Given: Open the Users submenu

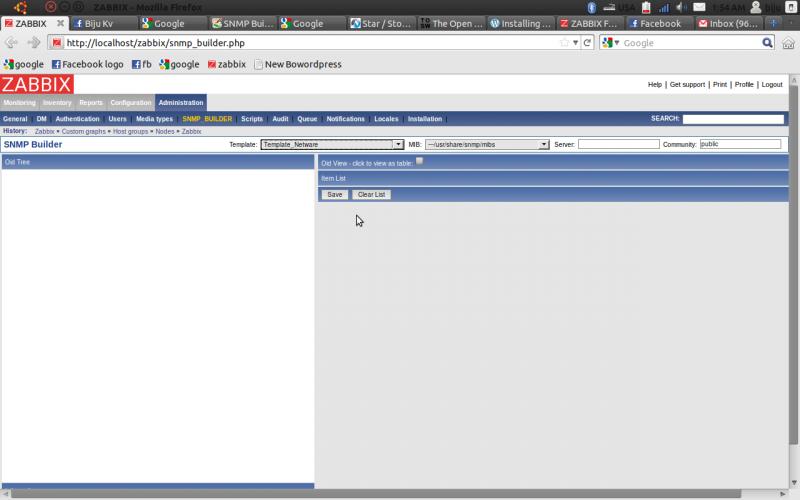Looking at the screenshot, I should pyautogui.click(x=117, y=119).
